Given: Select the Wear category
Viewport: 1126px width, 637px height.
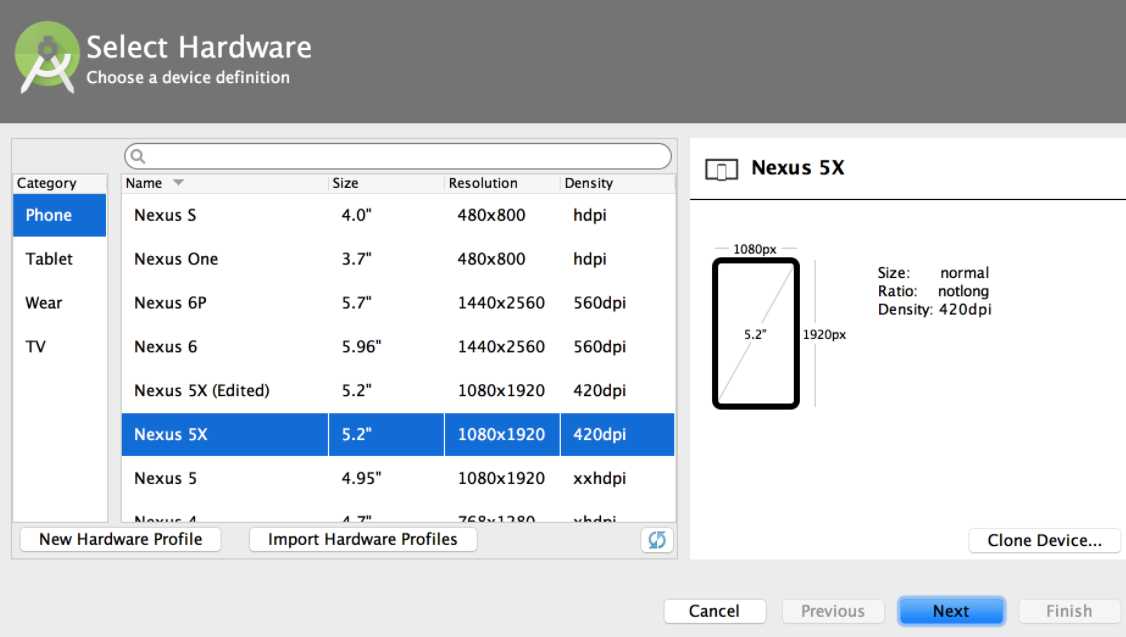Looking at the screenshot, I should [x=60, y=302].
